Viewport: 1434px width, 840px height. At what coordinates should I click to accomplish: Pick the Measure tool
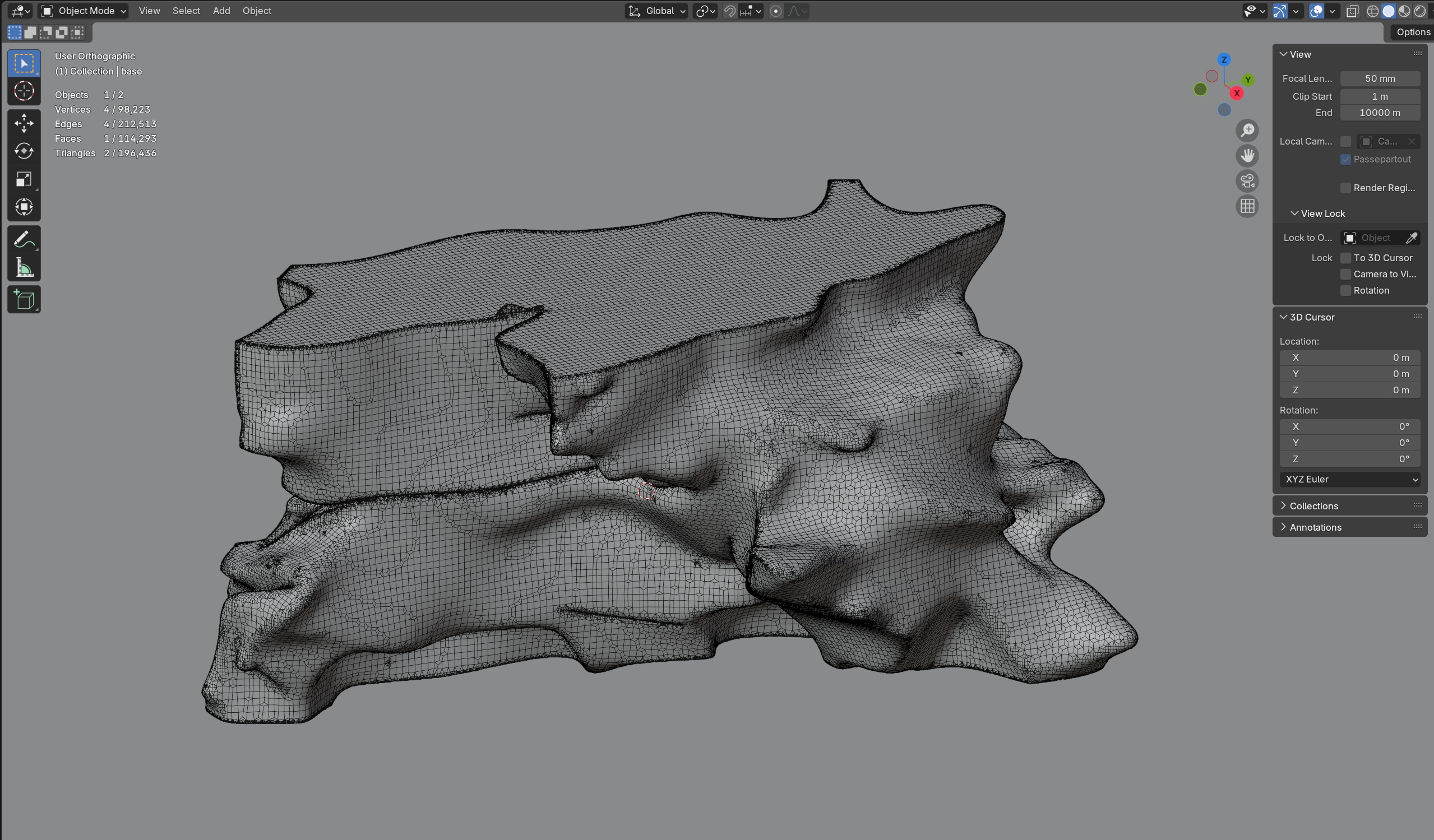(x=24, y=267)
